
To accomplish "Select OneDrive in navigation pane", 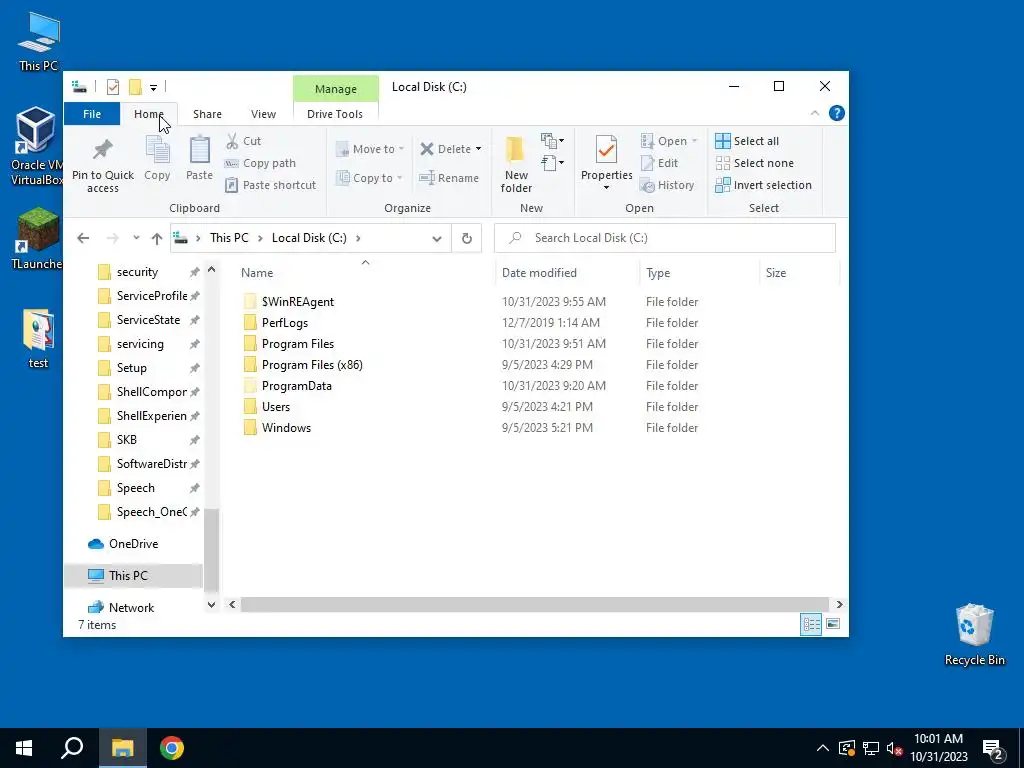I will click(x=133, y=544).
